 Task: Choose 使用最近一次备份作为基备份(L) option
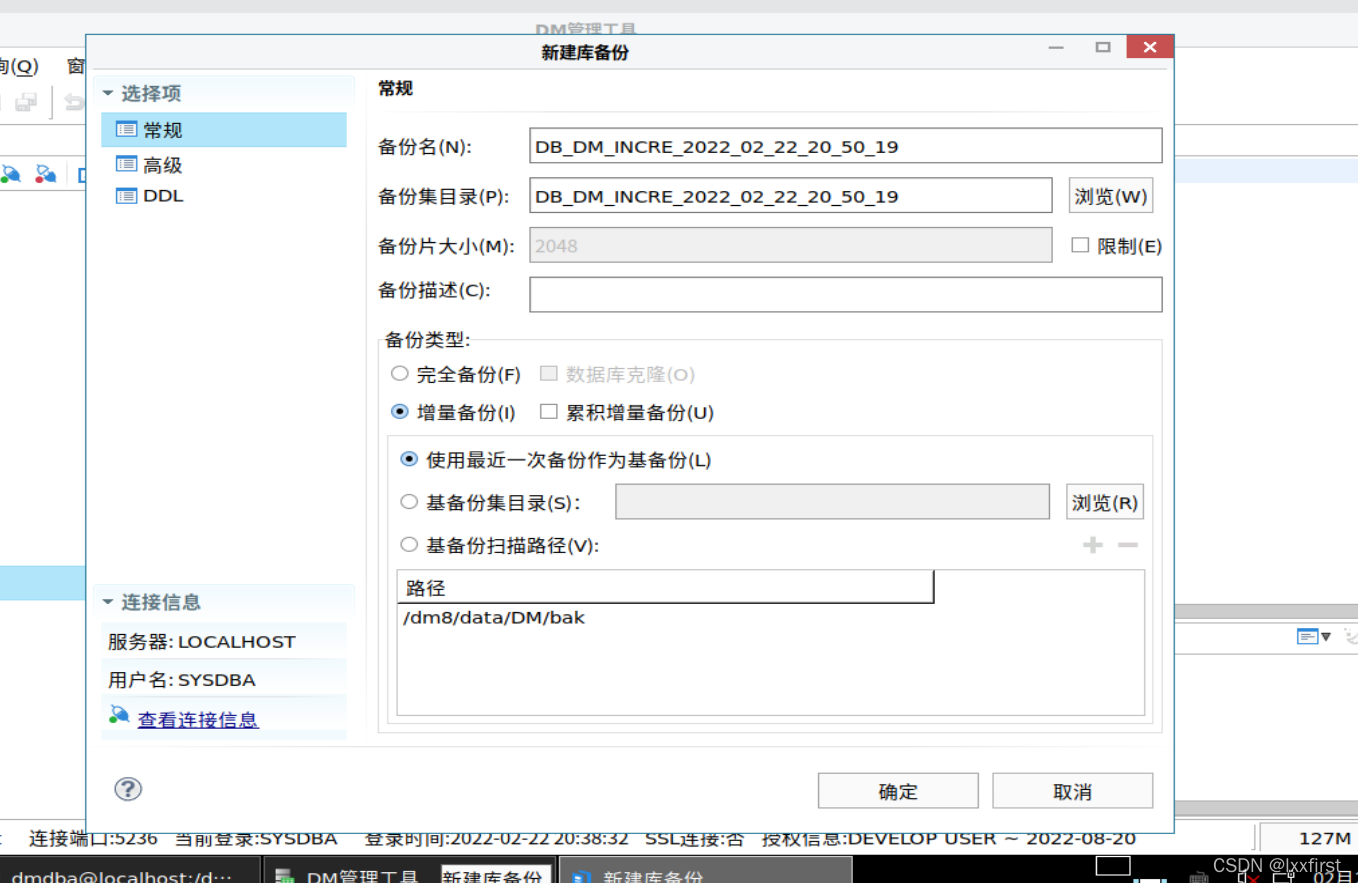[409, 460]
